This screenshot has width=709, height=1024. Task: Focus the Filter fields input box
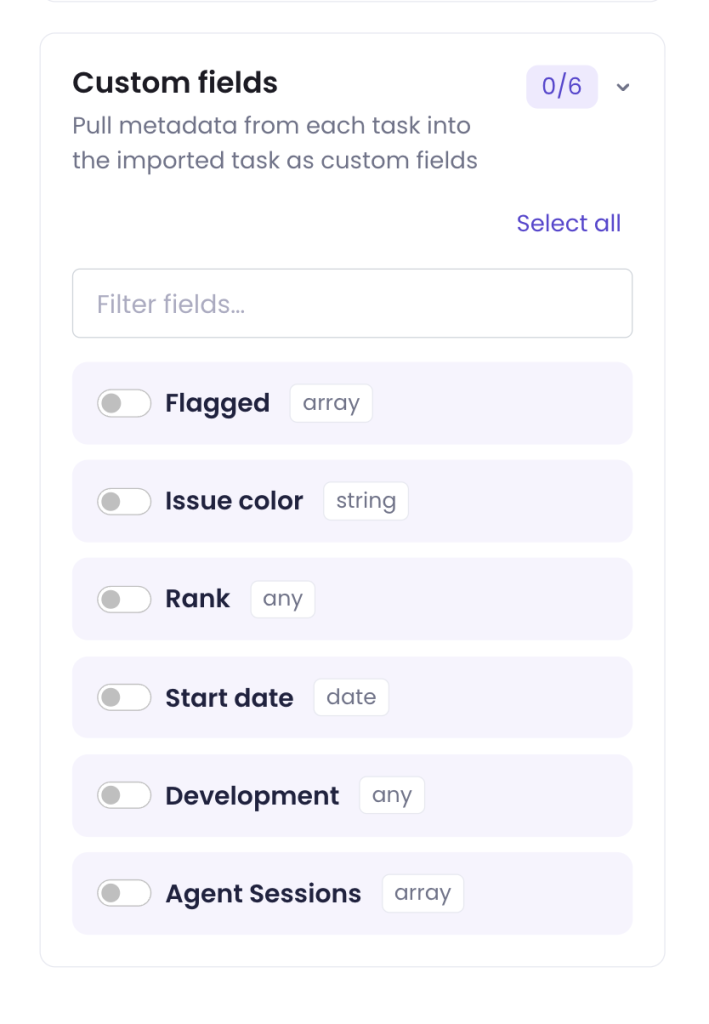353,304
